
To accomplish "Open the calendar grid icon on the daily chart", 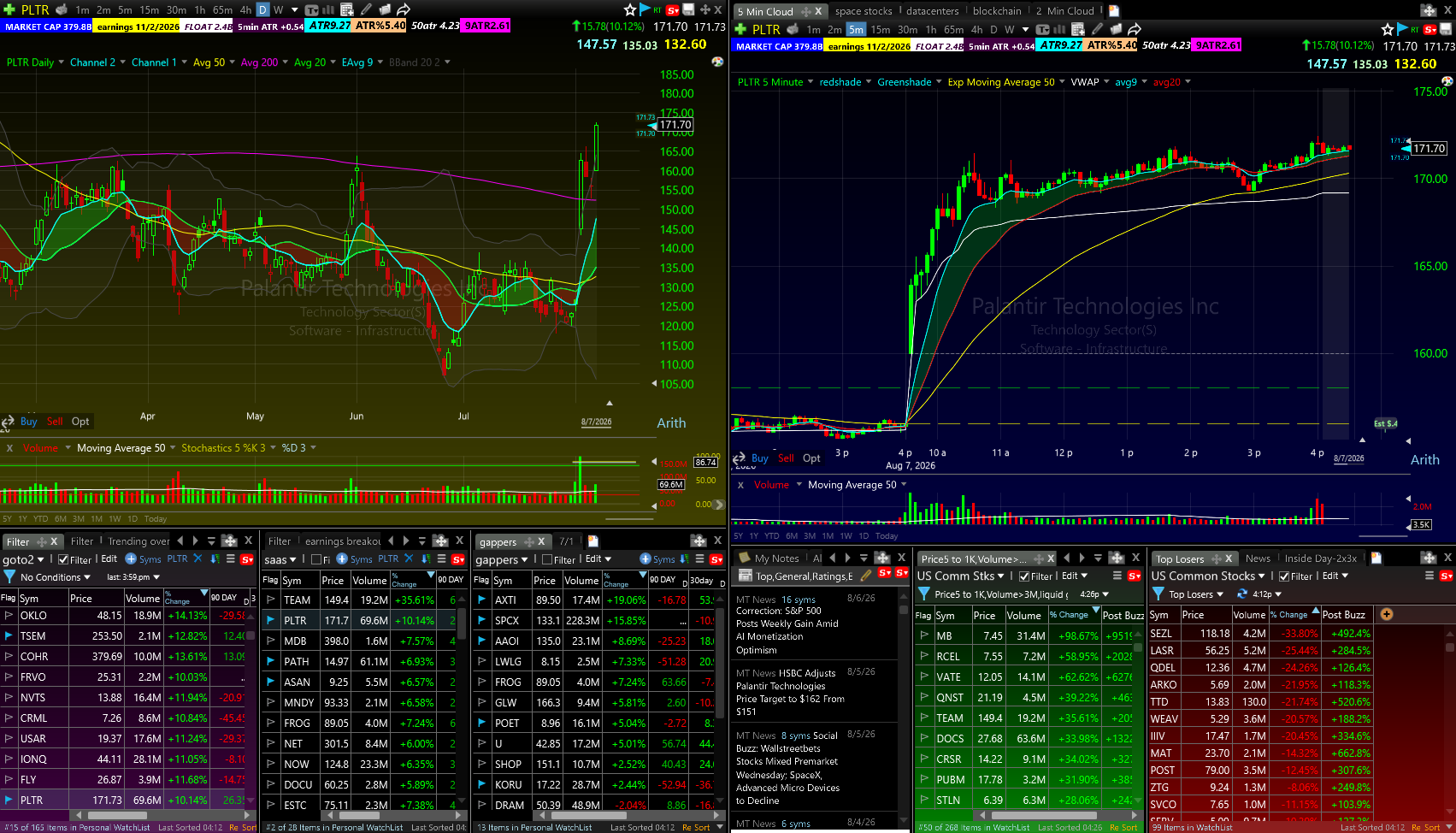I will coord(347,9).
